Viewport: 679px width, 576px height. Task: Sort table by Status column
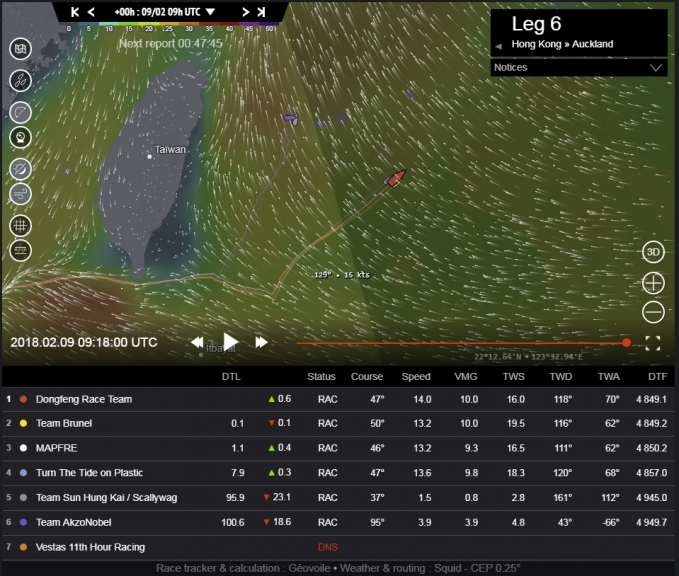(321, 377)
